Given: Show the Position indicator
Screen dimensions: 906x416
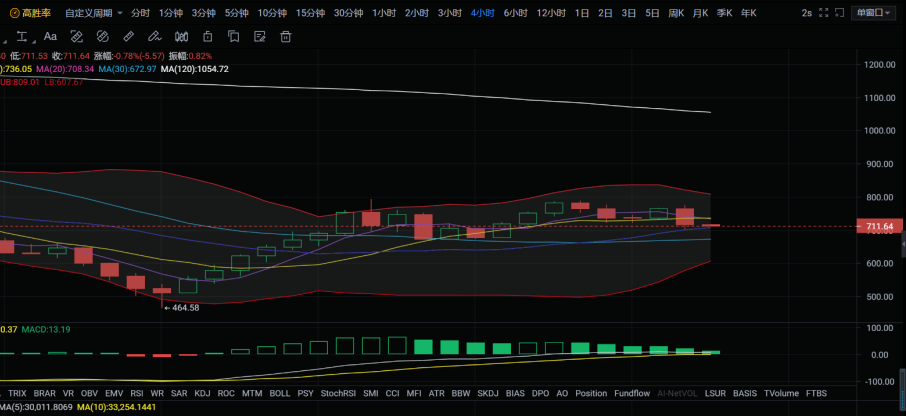Looking at the screenshot, I should pyautogui.click(x=591, y=393).
